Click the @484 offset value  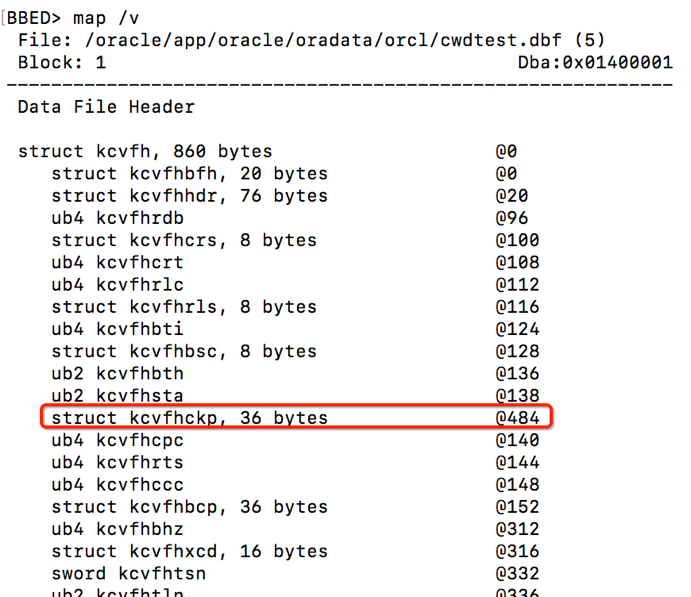point(517,418)
